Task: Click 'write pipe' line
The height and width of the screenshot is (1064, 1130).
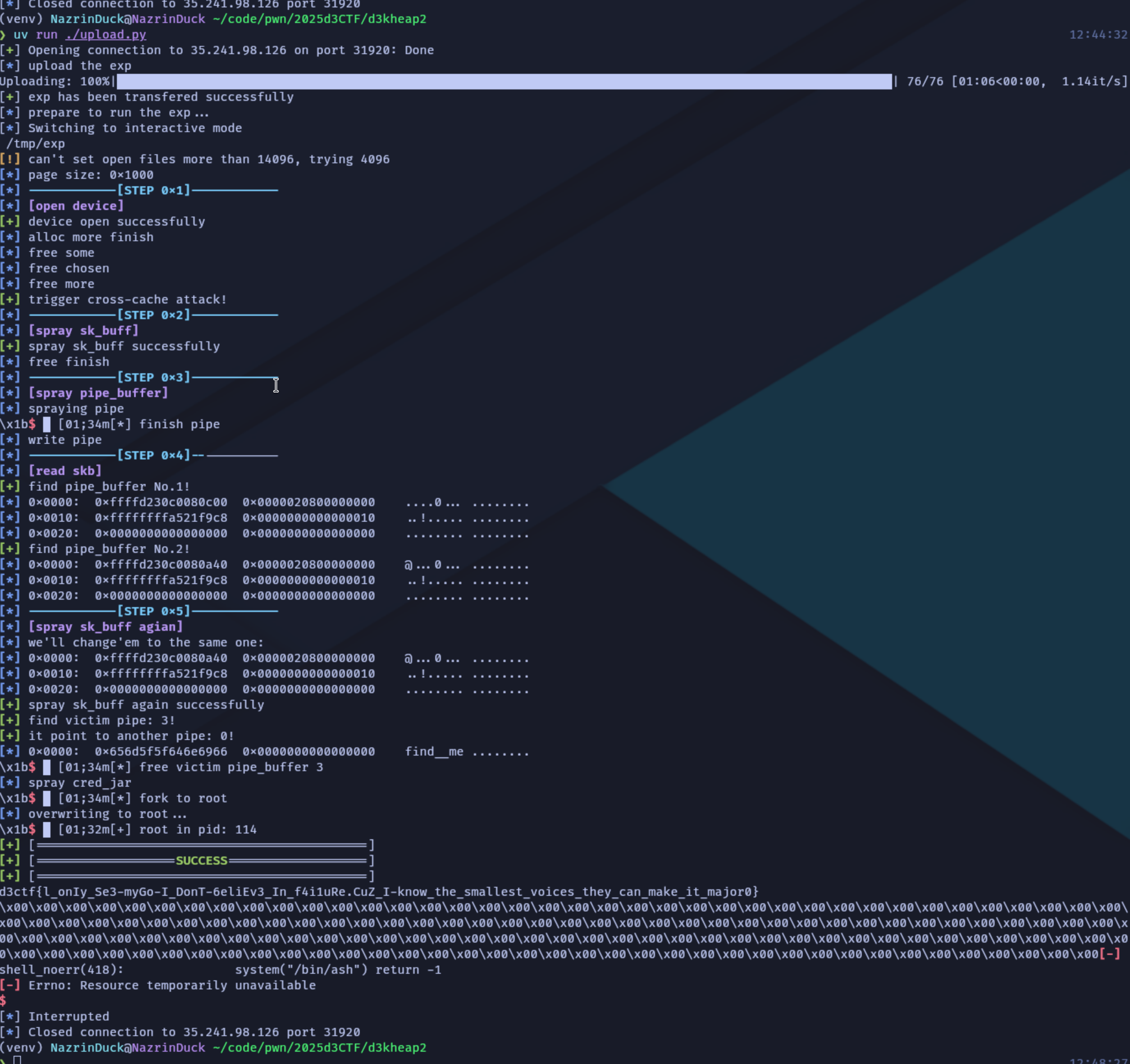Action: pyautogui.click(x=65, y=440)
